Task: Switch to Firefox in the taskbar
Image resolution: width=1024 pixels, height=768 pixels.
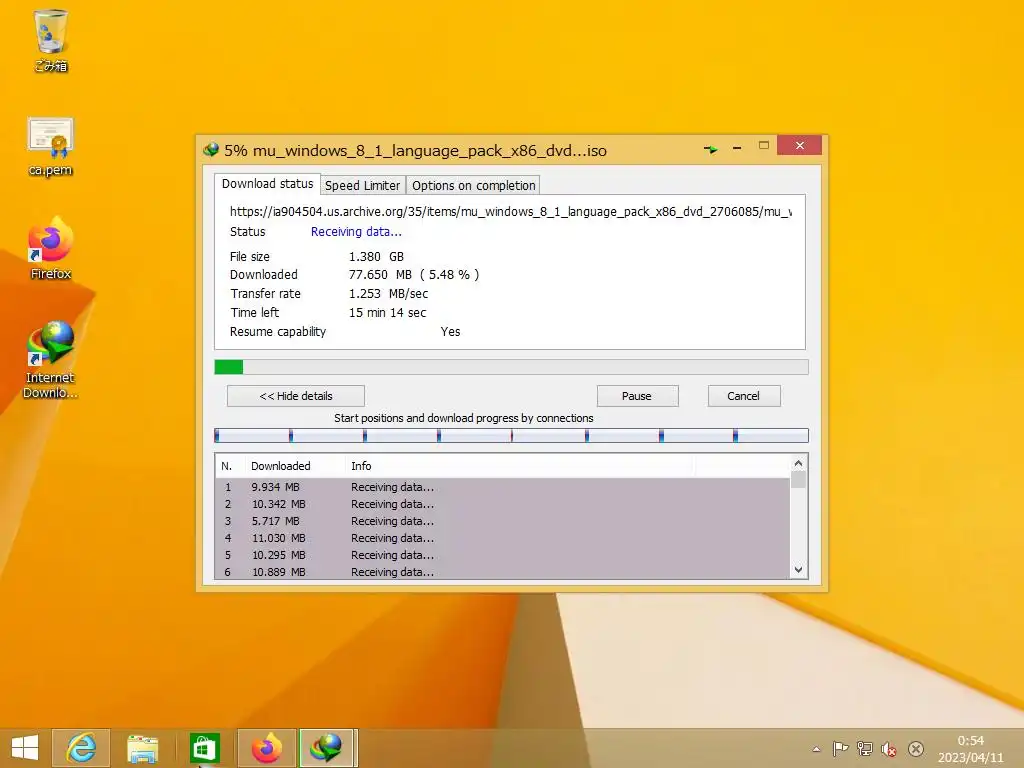Action: 266,748
